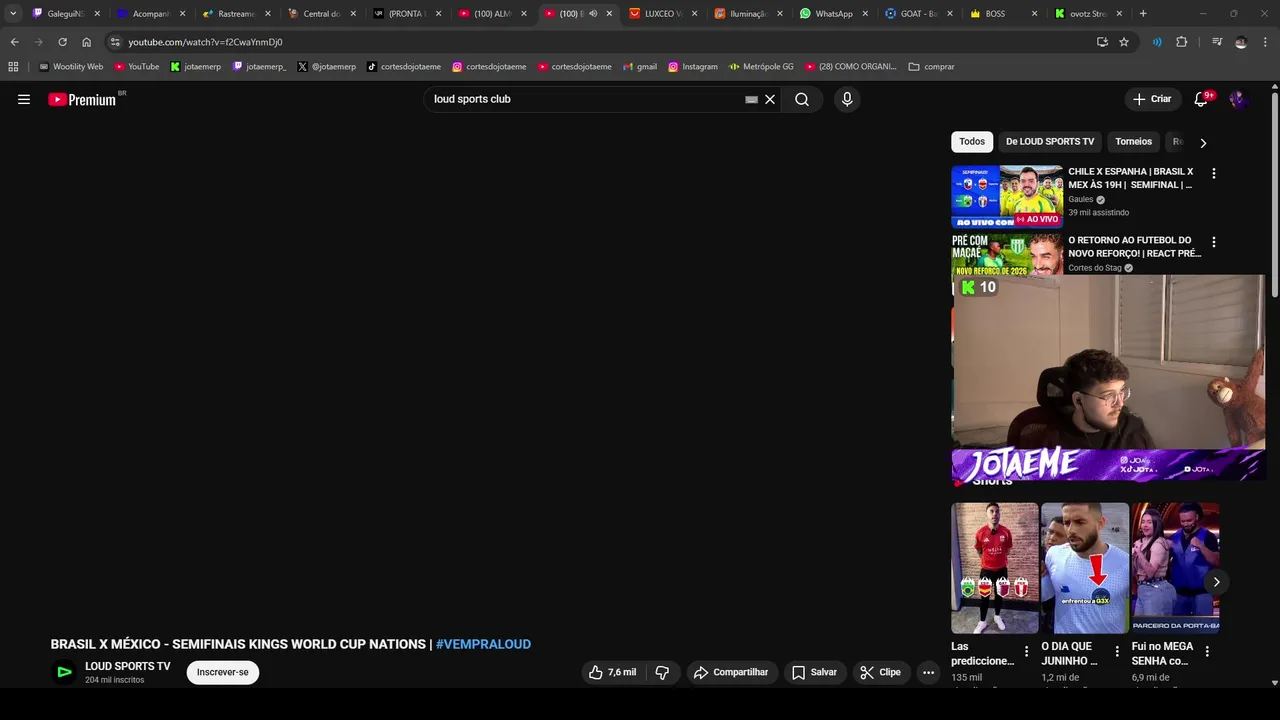Screen dimensions: 1280x720
Task: Open Instagram bookmark
Action: (692, 67)
